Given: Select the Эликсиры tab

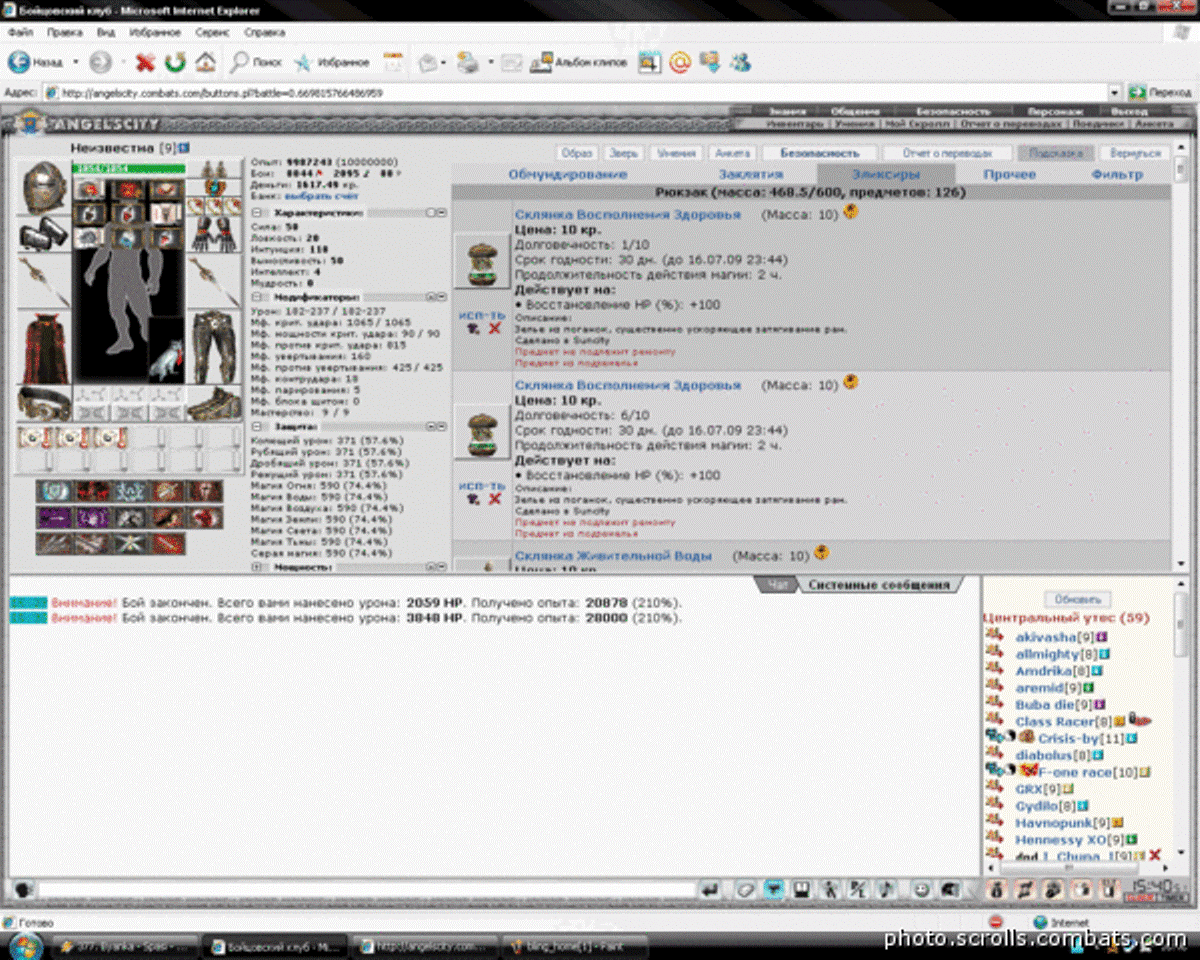Looking at the screenshot, I should (x=886, y=174).
